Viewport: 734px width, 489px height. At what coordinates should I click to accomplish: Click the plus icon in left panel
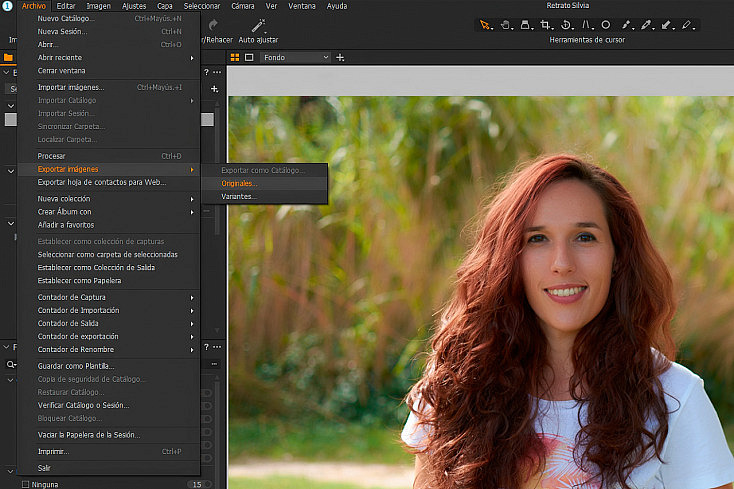coord(214,89)
